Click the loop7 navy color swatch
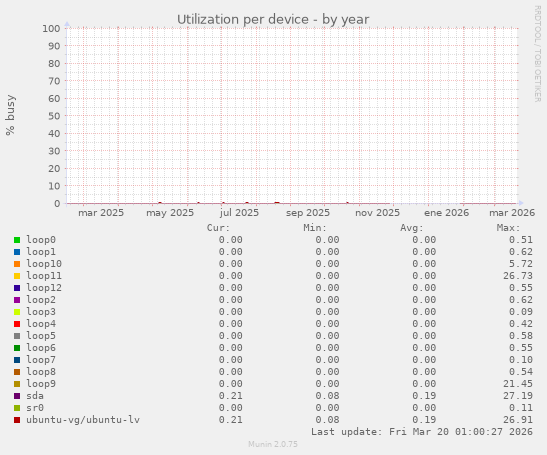547x455 pixels. [x=17, y=360]
